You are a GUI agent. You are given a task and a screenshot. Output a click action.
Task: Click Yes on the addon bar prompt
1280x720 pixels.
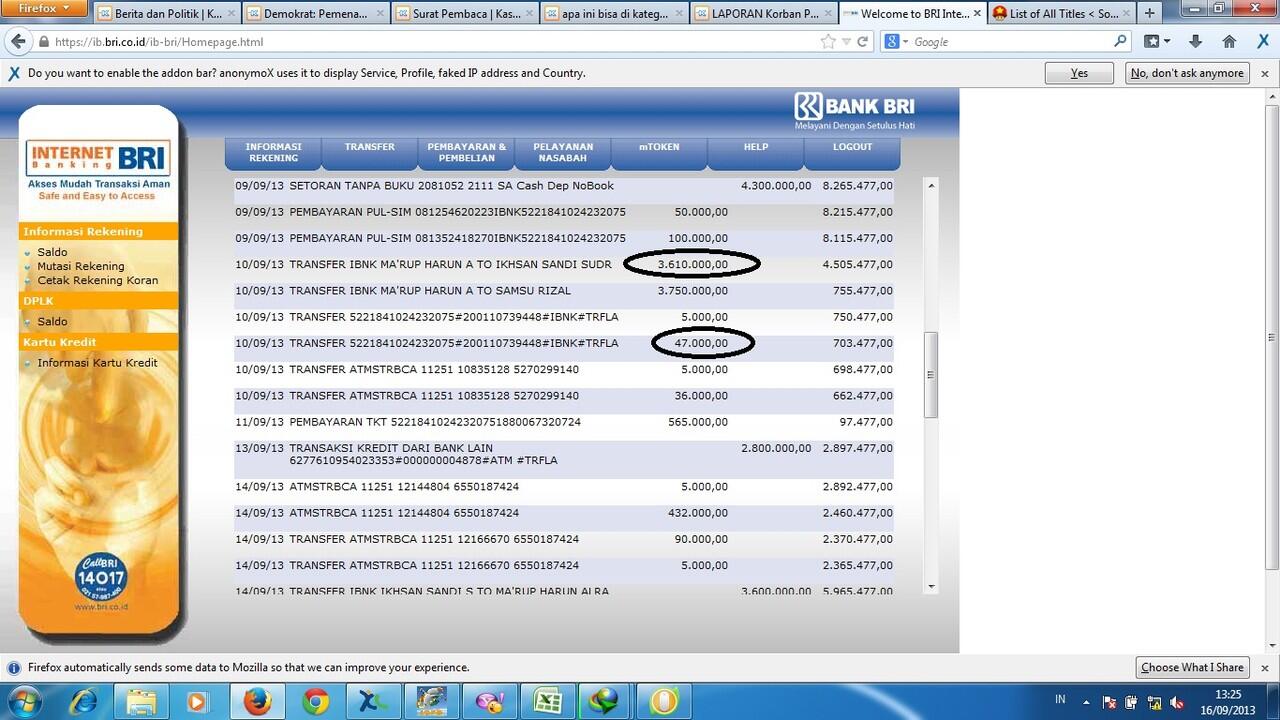pyautogui.click(x=1079, y=73)
